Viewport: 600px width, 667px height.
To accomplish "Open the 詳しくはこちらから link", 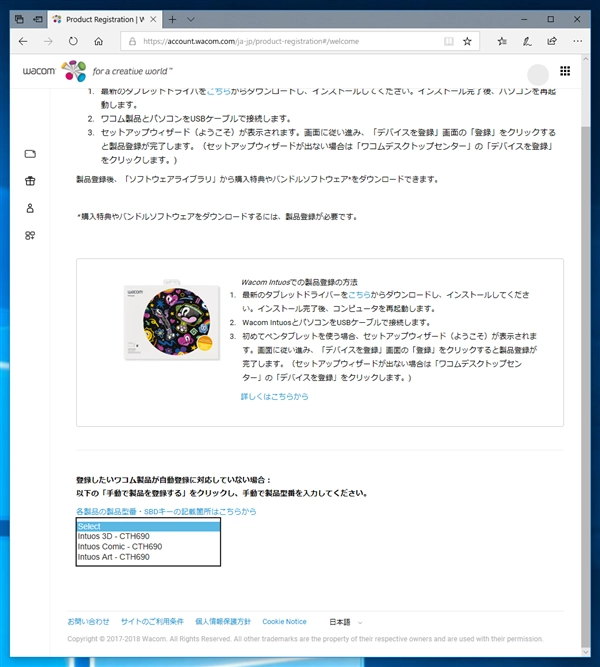I will click(274, 396).
